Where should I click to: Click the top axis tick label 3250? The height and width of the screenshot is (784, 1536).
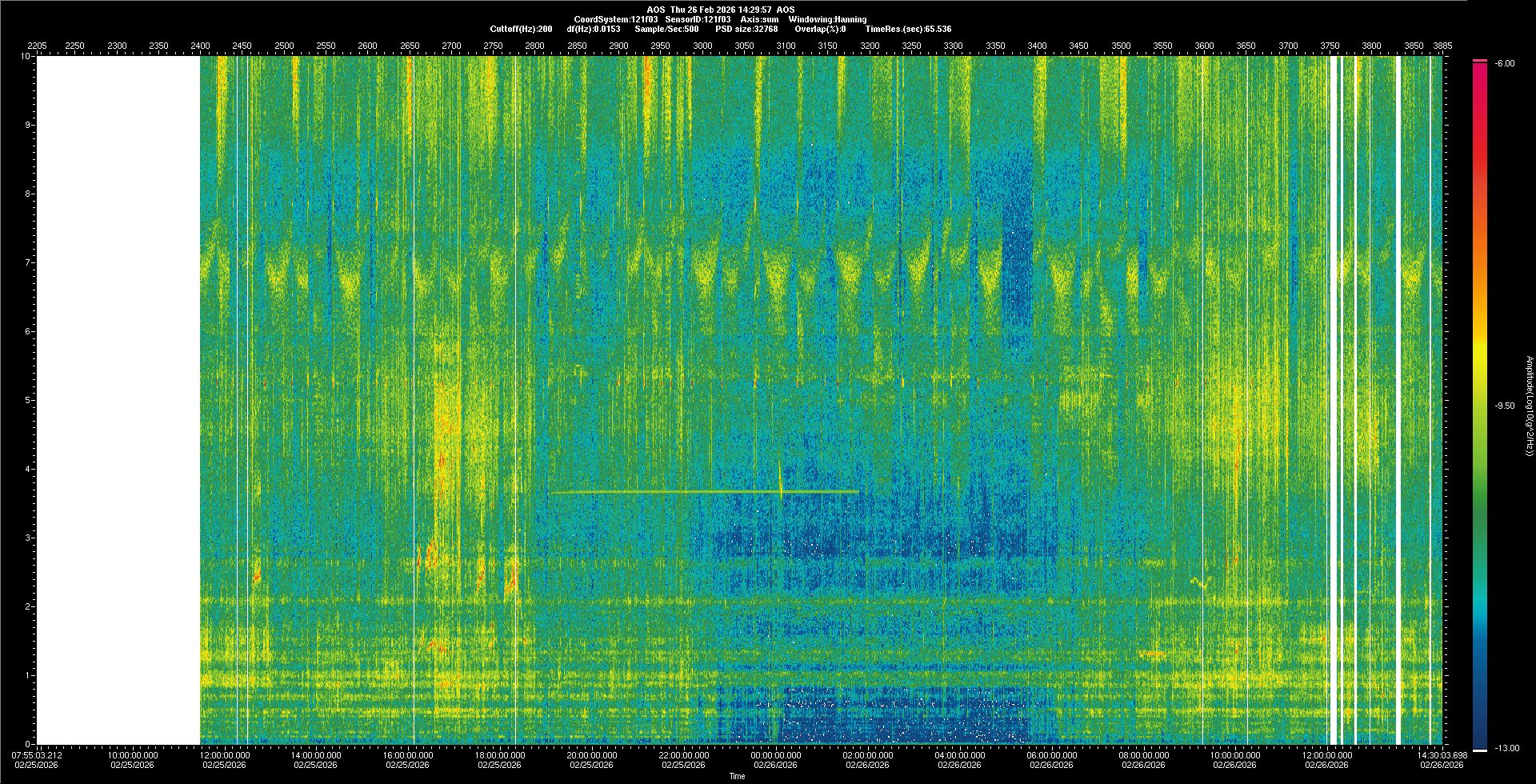(x=911, y=46)
